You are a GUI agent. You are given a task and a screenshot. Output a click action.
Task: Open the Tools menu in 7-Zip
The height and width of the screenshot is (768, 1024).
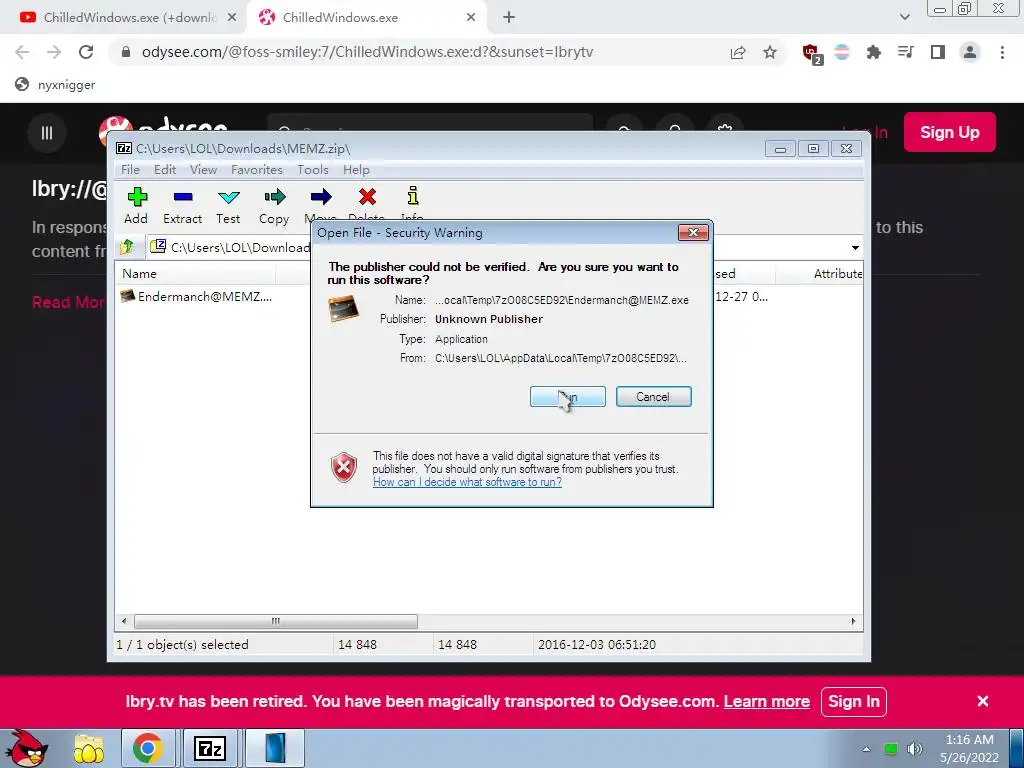tap(313, 170)
